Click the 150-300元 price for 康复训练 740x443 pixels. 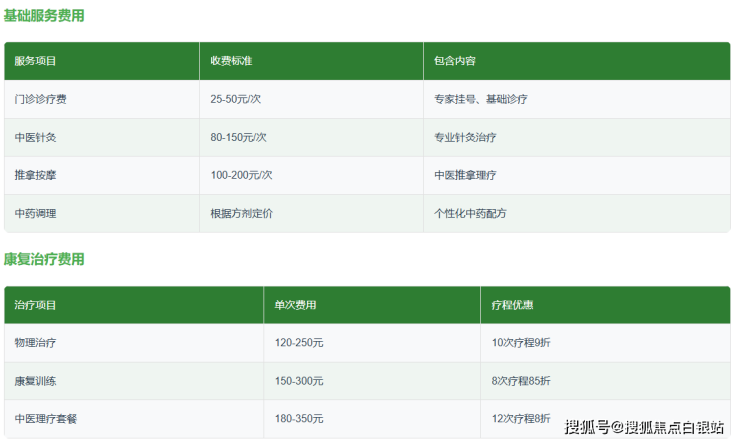(x=299, y=381)
